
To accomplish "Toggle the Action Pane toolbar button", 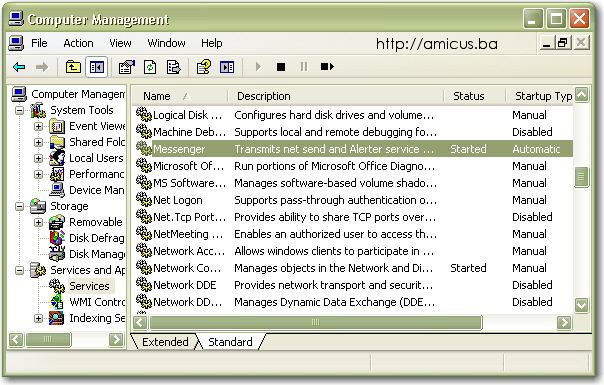I will point(227,67).
